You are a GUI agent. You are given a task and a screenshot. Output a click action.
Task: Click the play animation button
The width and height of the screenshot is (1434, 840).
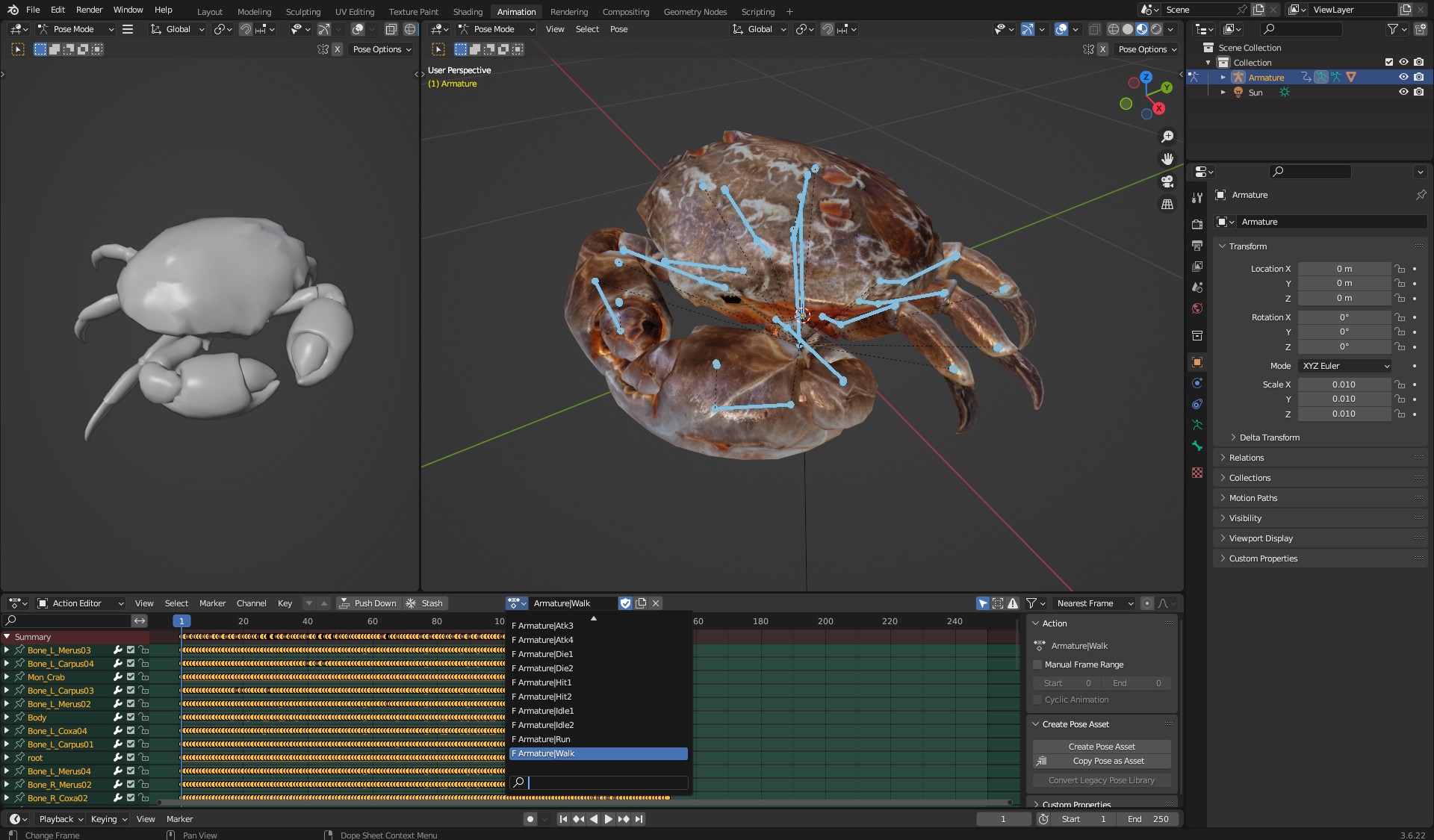point(608,819)
